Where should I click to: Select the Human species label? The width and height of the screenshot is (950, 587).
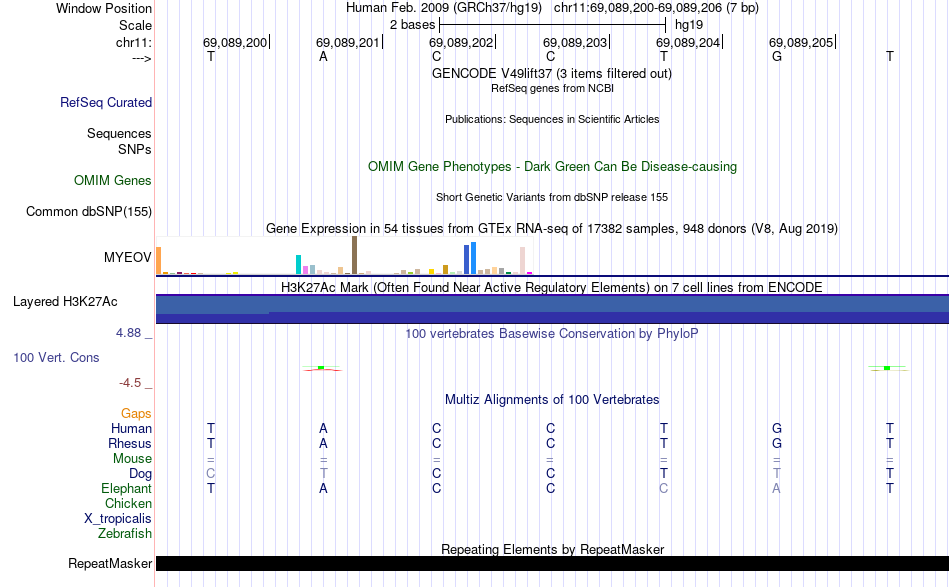(x=131, y=428)
